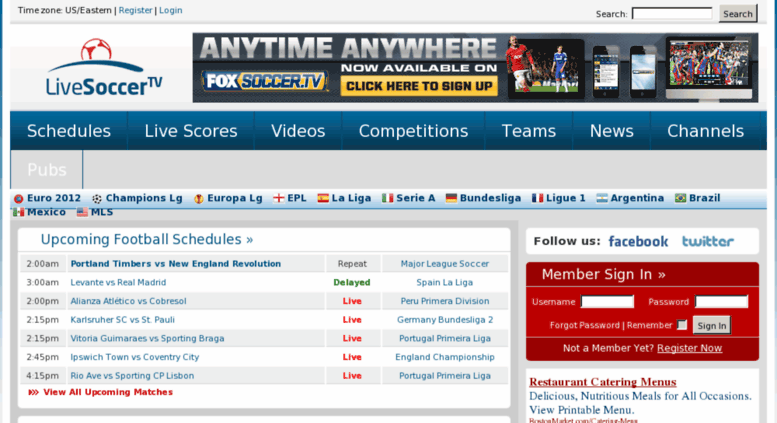Click the Forgot Password link
The image size is (777, 423).
coord(585,325)
